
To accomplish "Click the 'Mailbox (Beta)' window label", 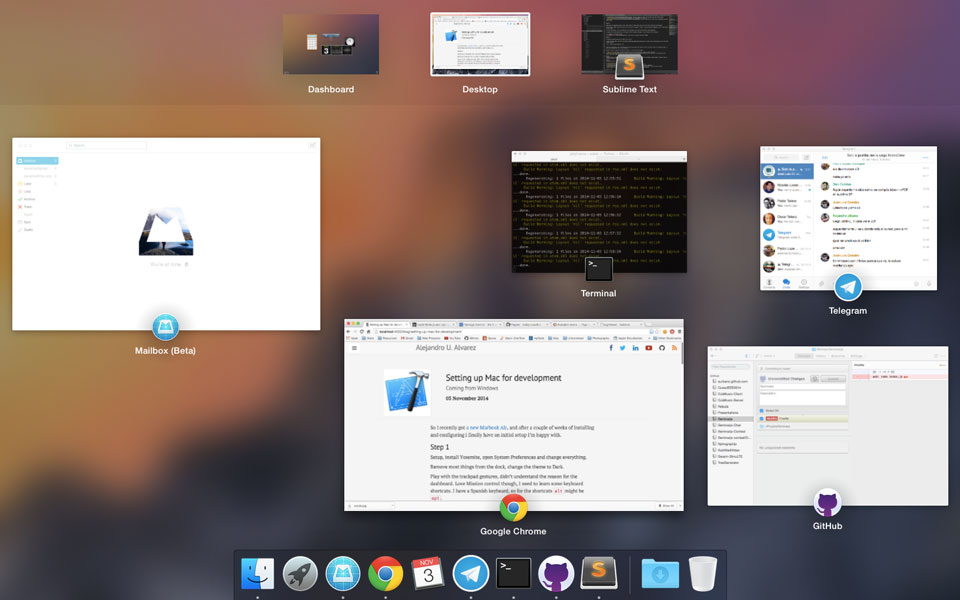I will (x=165, y=351).
